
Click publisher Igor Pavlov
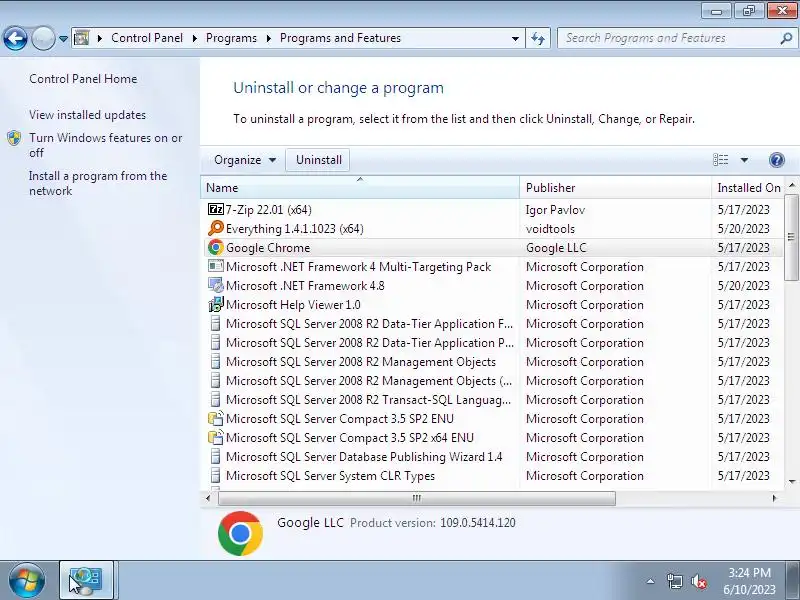(x=555, y=210)
